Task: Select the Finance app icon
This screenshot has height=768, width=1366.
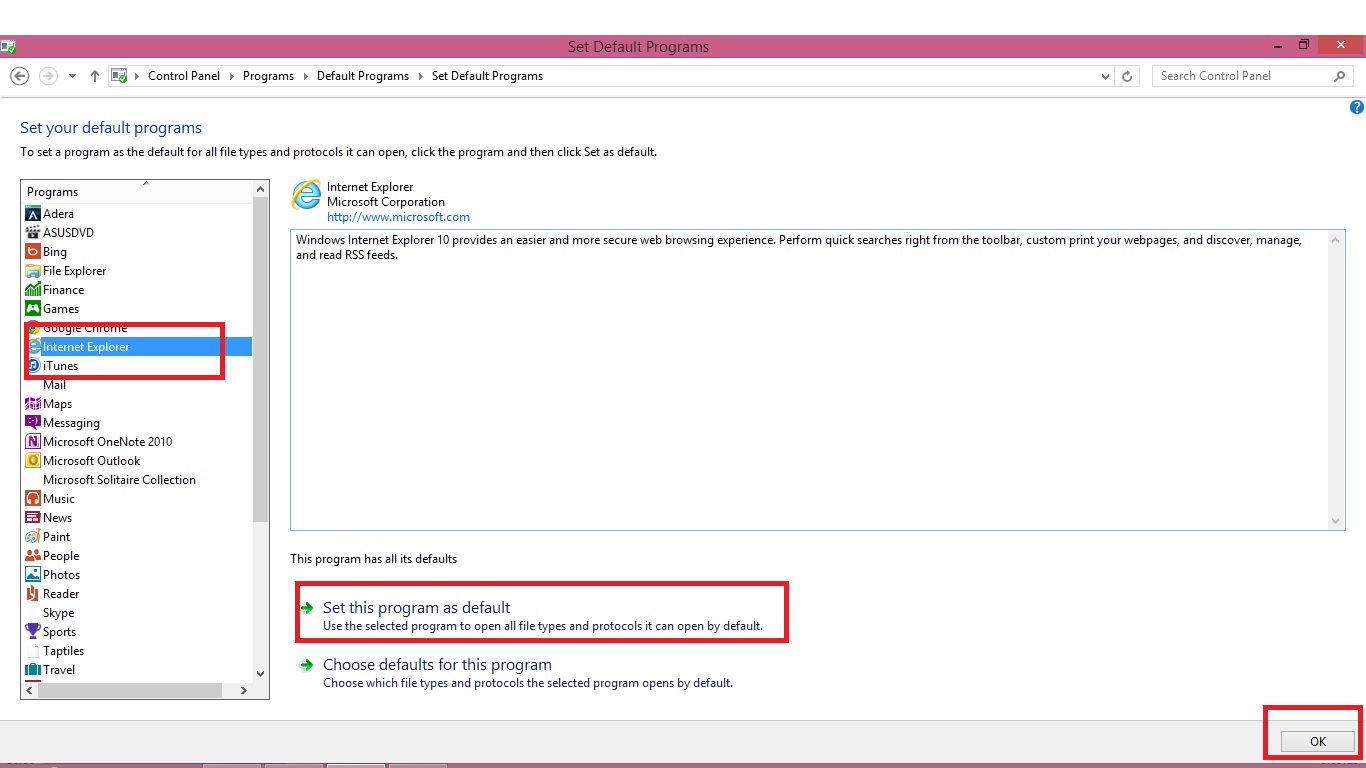Action: click(33, 290)
